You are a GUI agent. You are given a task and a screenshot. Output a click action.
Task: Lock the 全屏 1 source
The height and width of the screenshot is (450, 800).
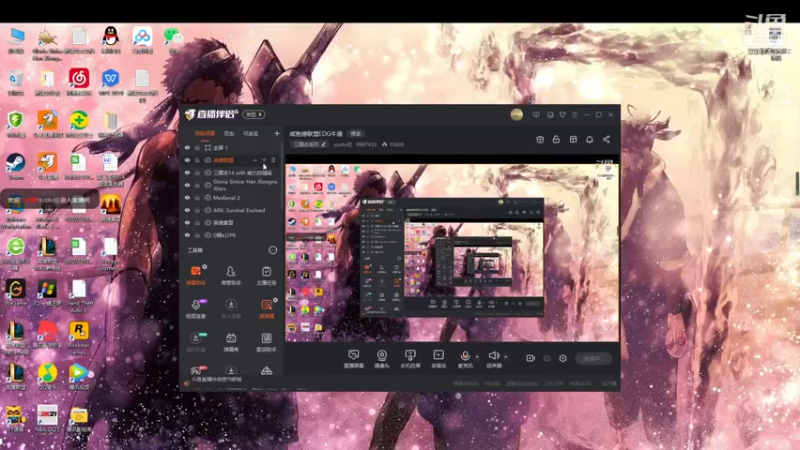(x=197, y=147)
